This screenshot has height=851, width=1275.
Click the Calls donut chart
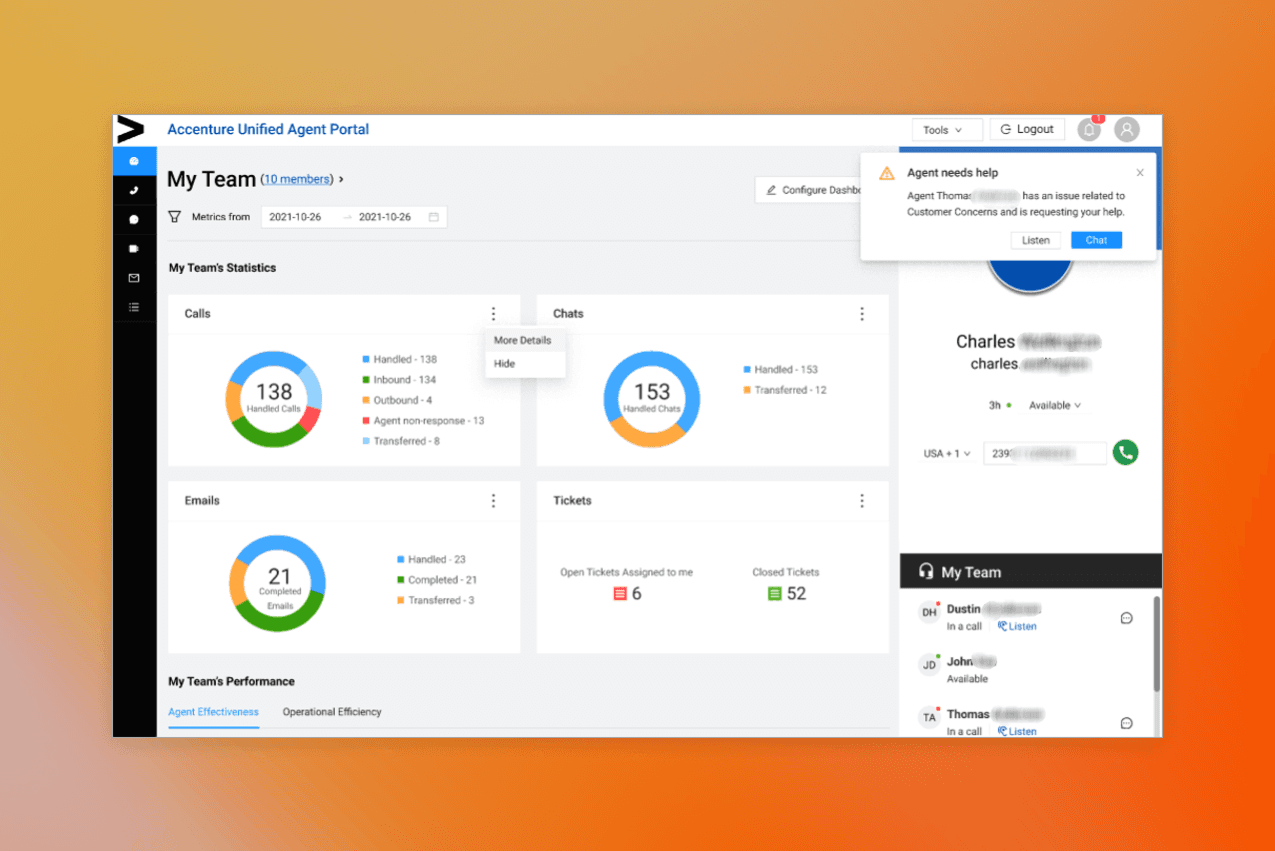(274, 399)
